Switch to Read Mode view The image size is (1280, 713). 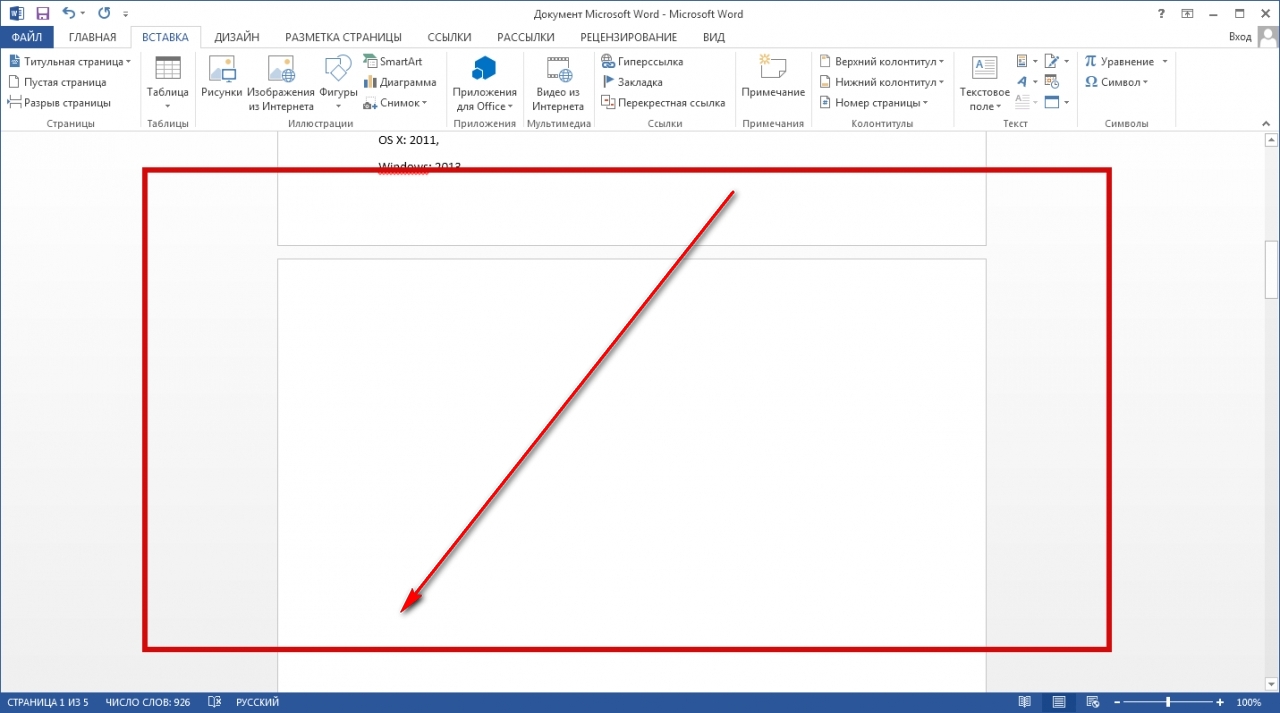(1025, 702)
